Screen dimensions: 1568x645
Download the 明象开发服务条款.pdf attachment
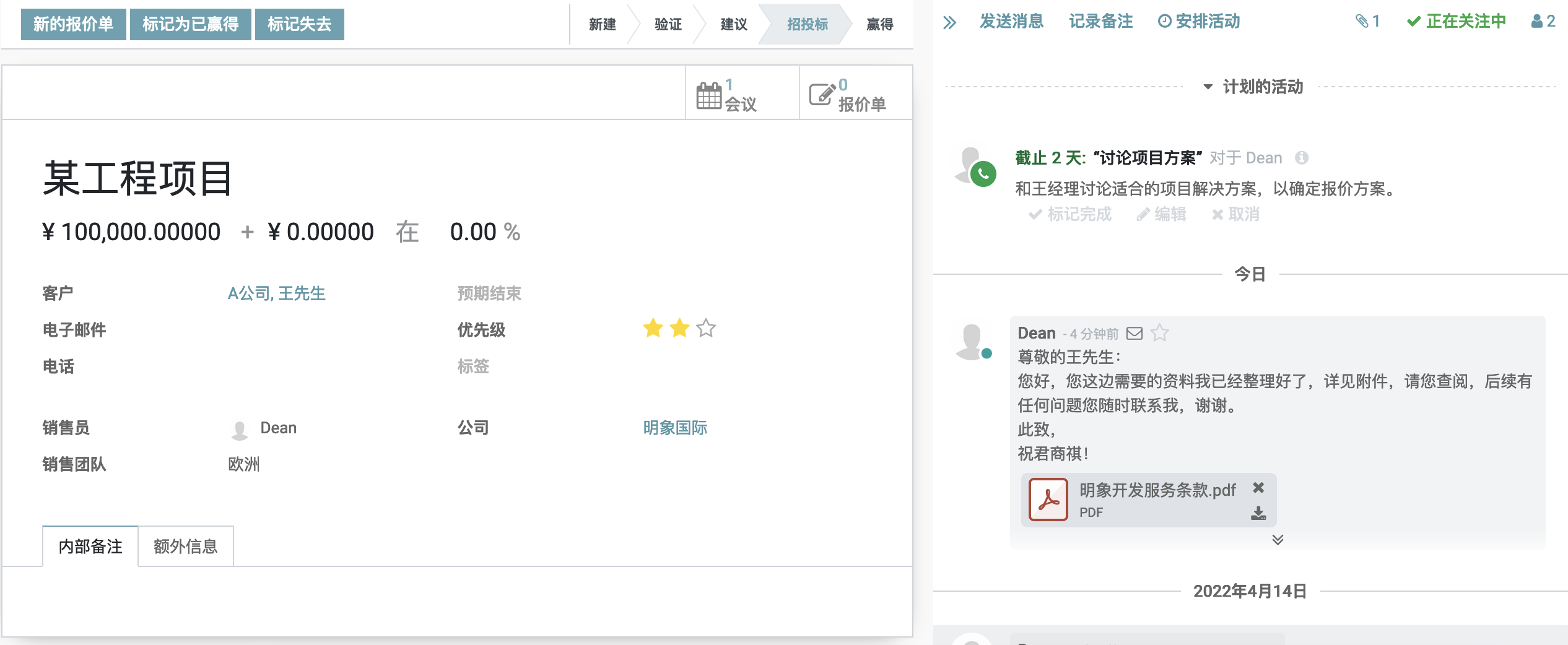coord(1258,513)
